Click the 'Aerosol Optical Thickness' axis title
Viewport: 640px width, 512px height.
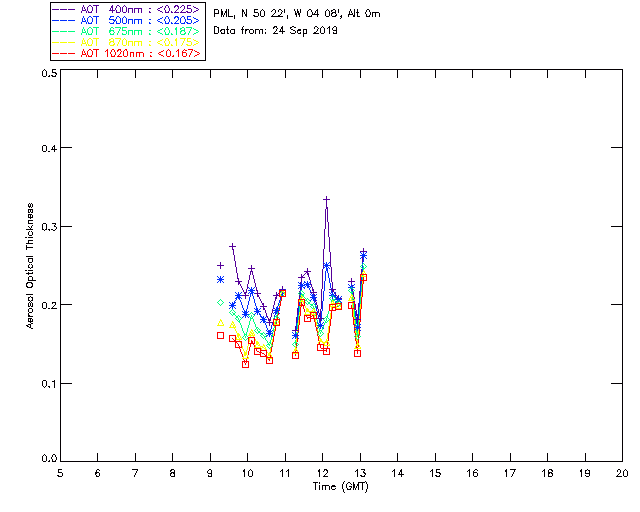[30, 266]
